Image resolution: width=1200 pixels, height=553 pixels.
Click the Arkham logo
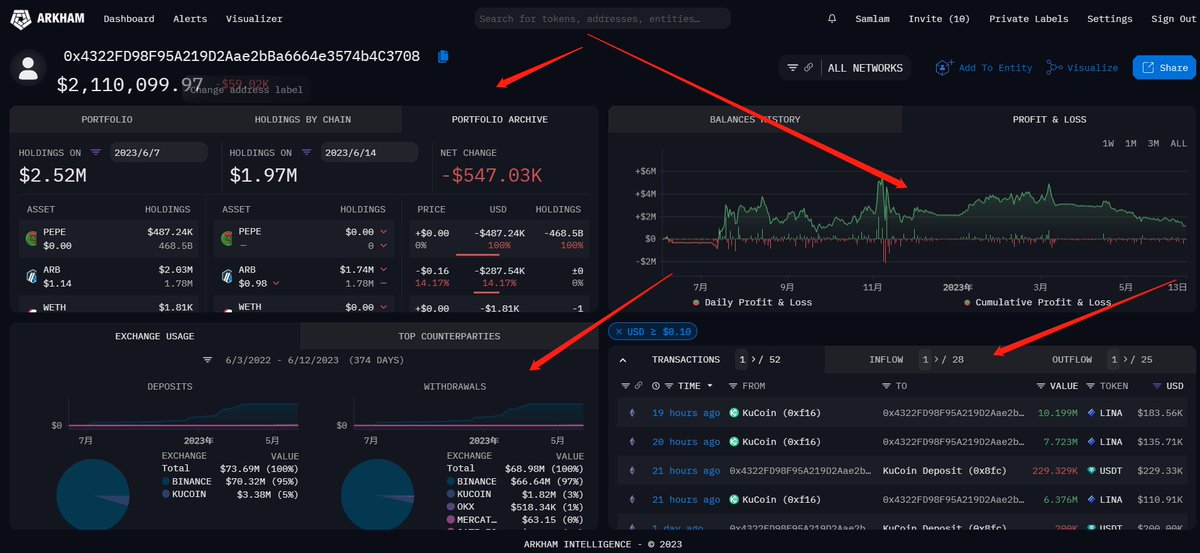[x=47, y=18]
